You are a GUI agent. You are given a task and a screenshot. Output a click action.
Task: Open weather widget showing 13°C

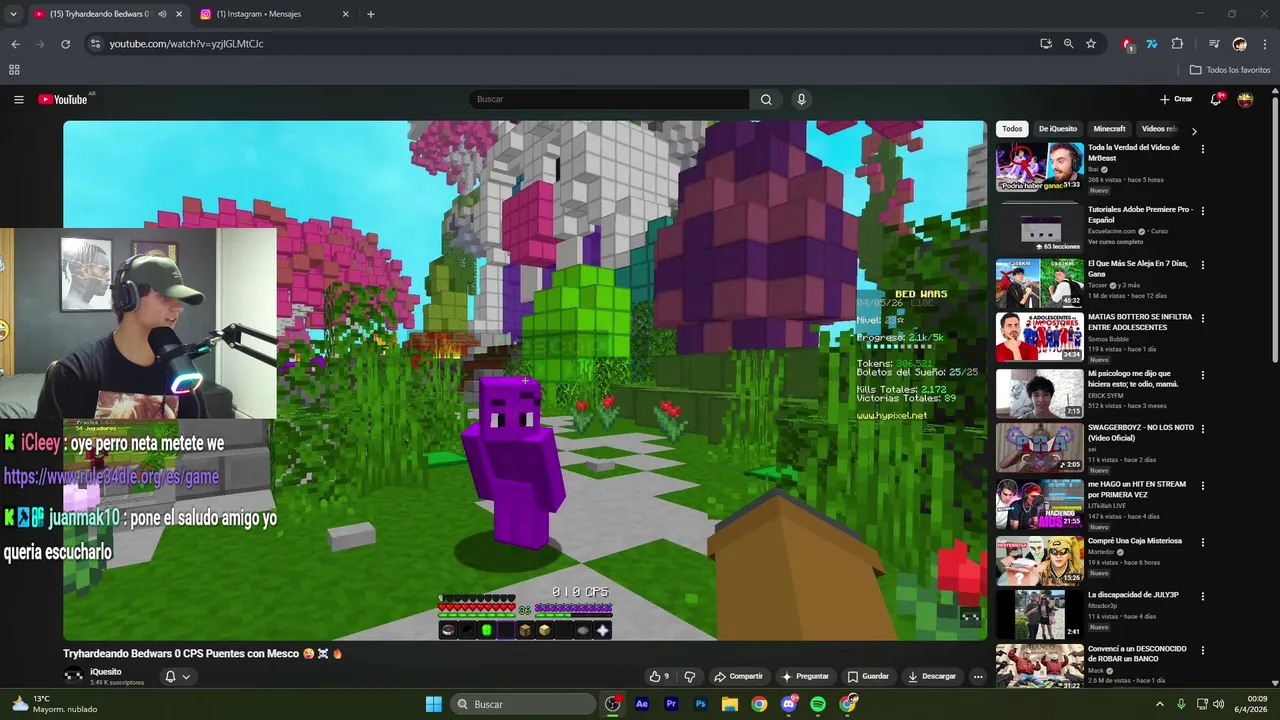point(54,704)
